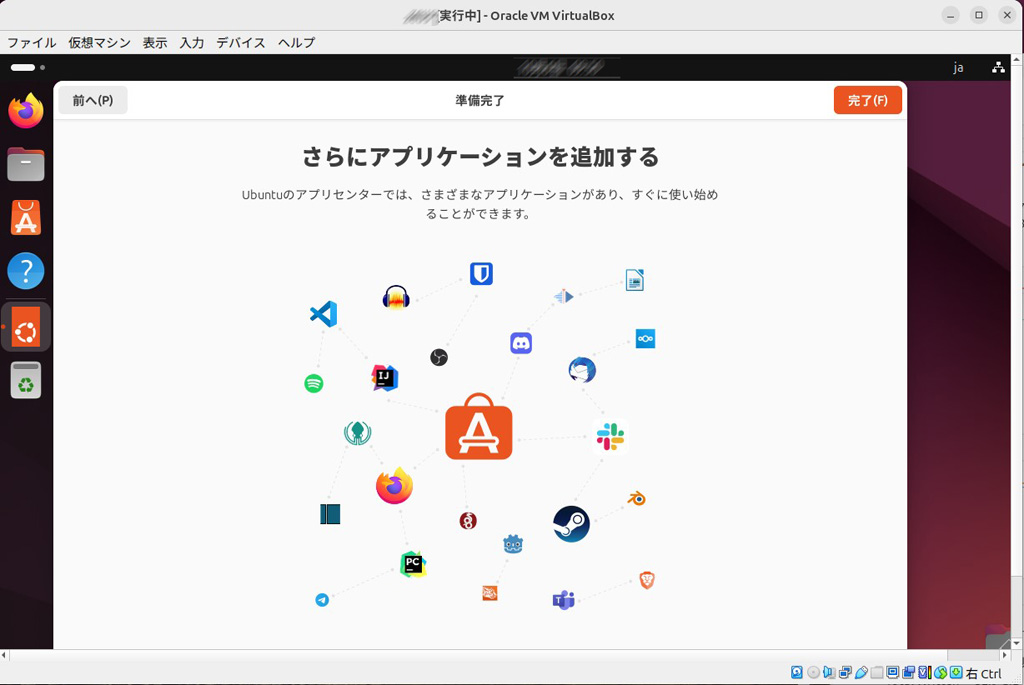Viewport: 1024px width, 685px height.
Task: Click the dark teal book app icon
Action: point(330,514)
